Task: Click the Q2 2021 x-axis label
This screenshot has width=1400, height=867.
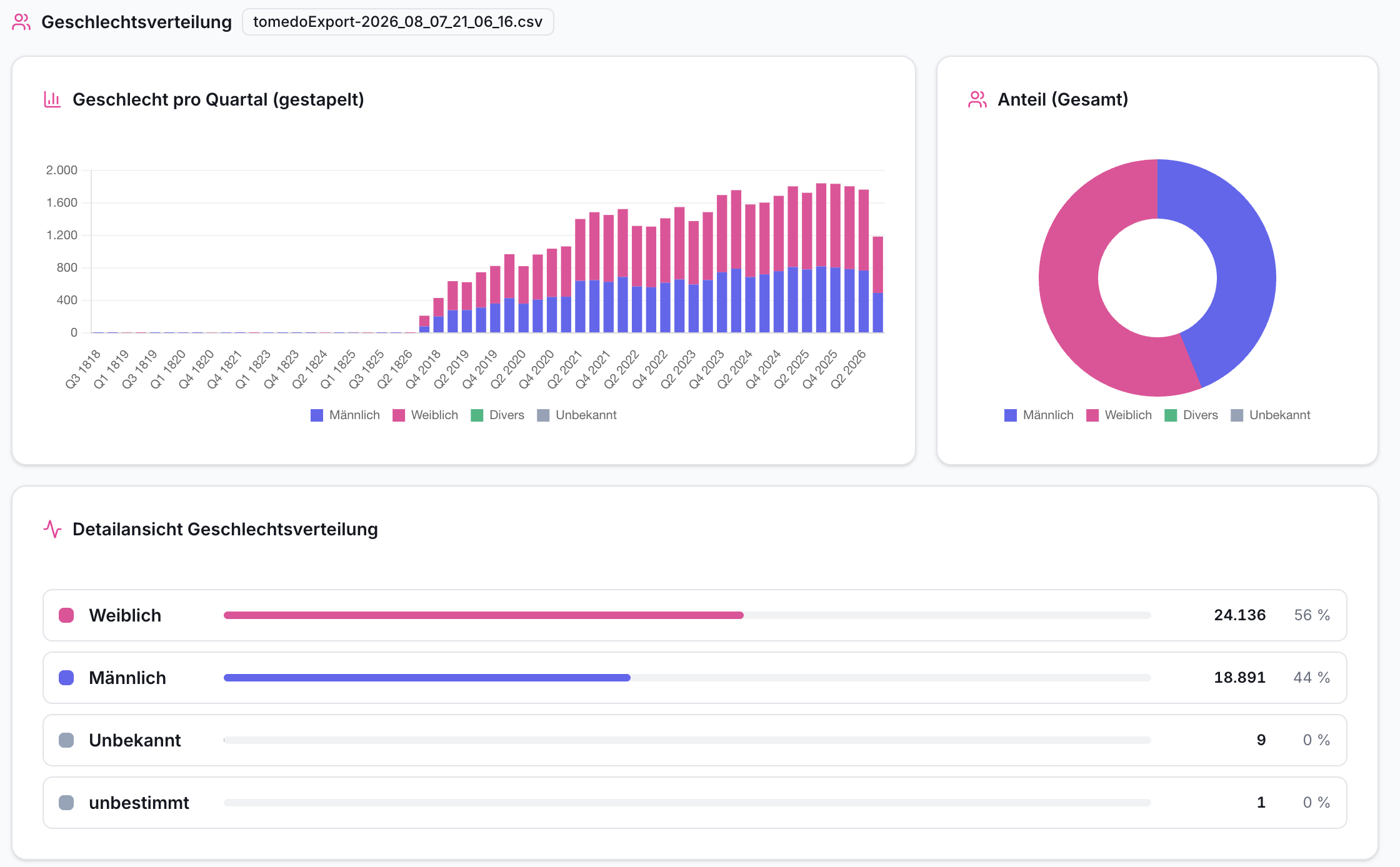Action: click(564, 369)
